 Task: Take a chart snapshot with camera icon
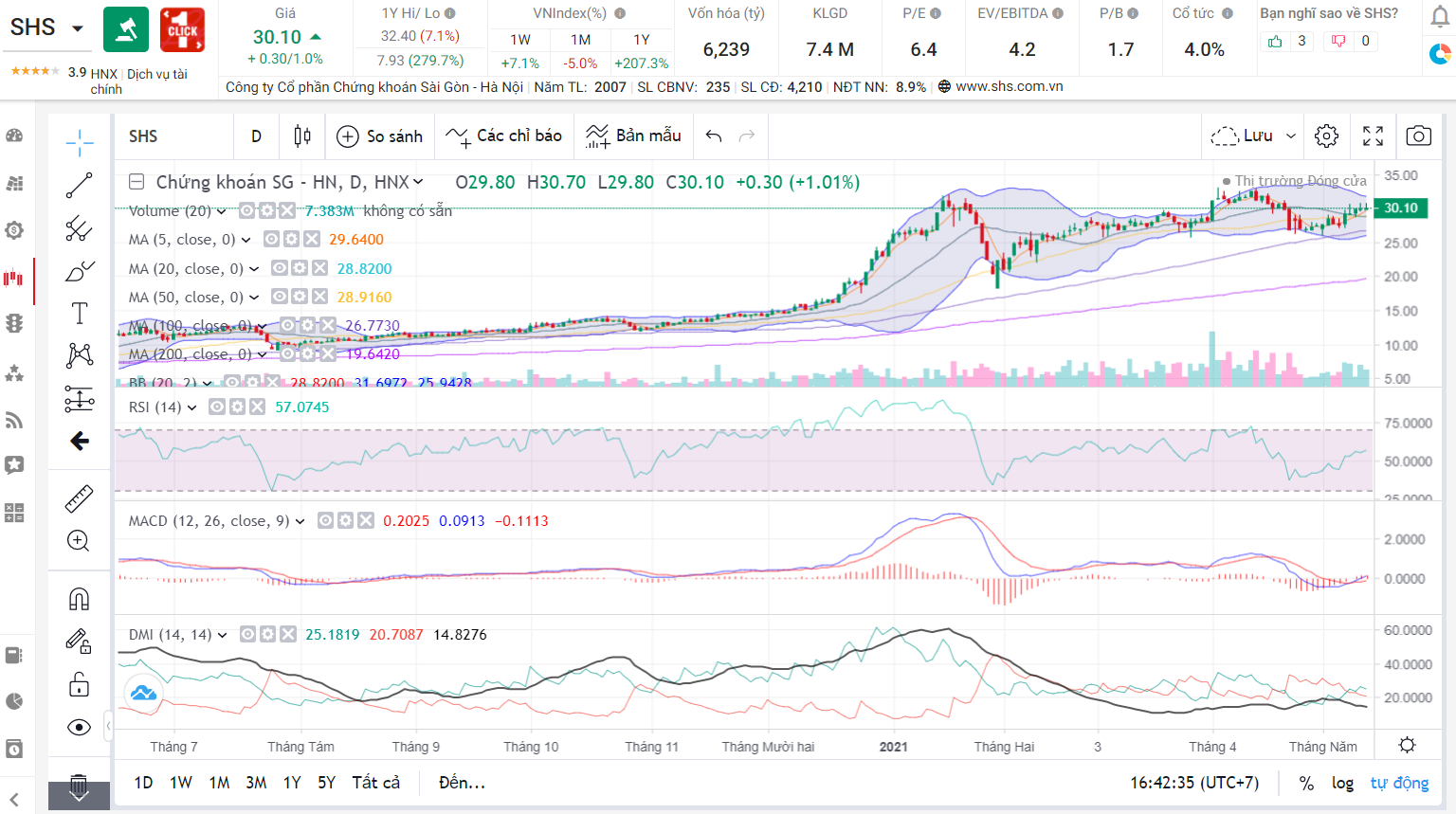point(1418,136)
